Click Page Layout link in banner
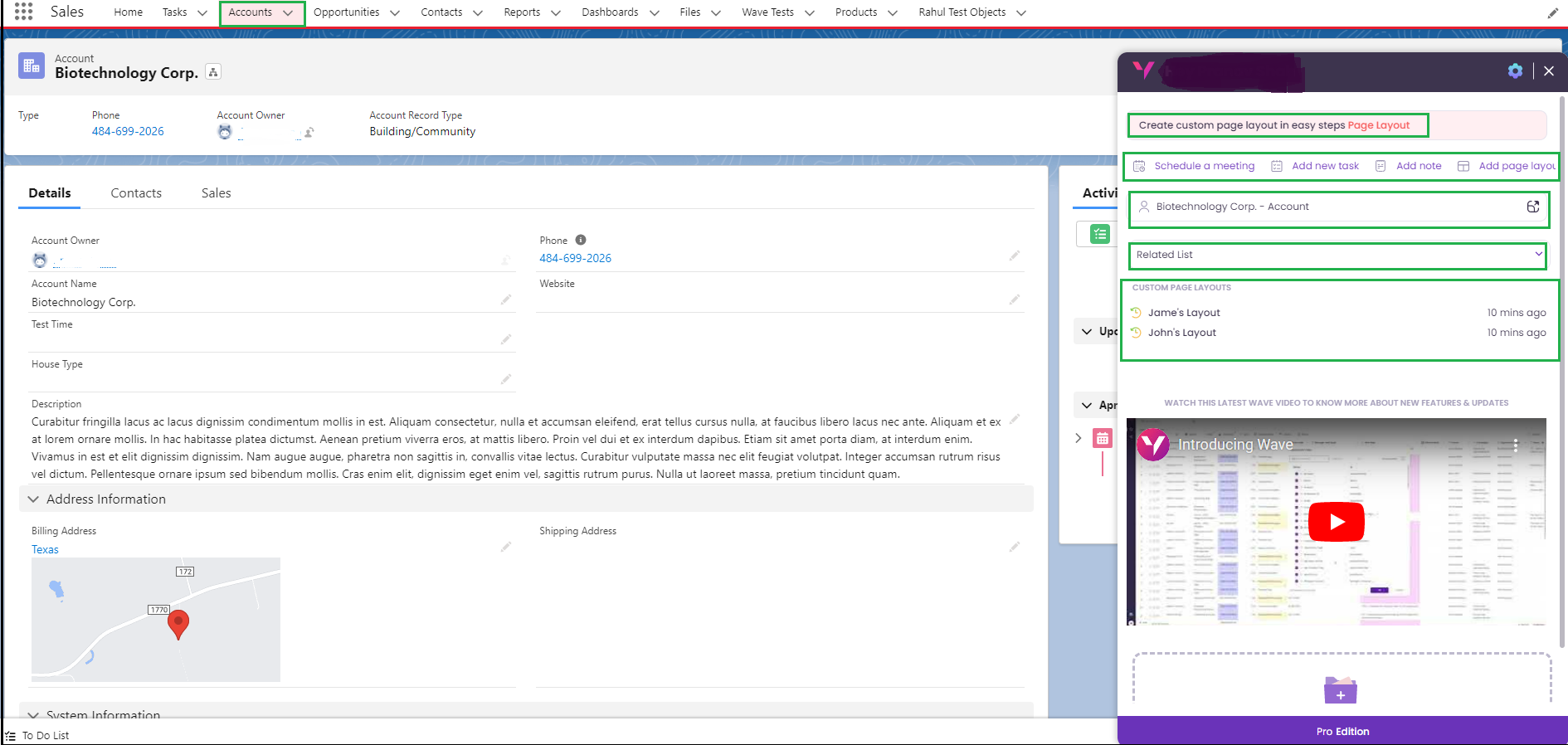The height and width of the screenshot is (745, 1568). [x=1379, y=125]
